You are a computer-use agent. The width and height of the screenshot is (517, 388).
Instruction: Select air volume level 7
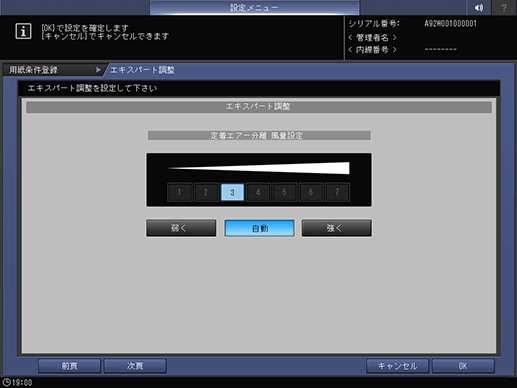click(337, 192)
